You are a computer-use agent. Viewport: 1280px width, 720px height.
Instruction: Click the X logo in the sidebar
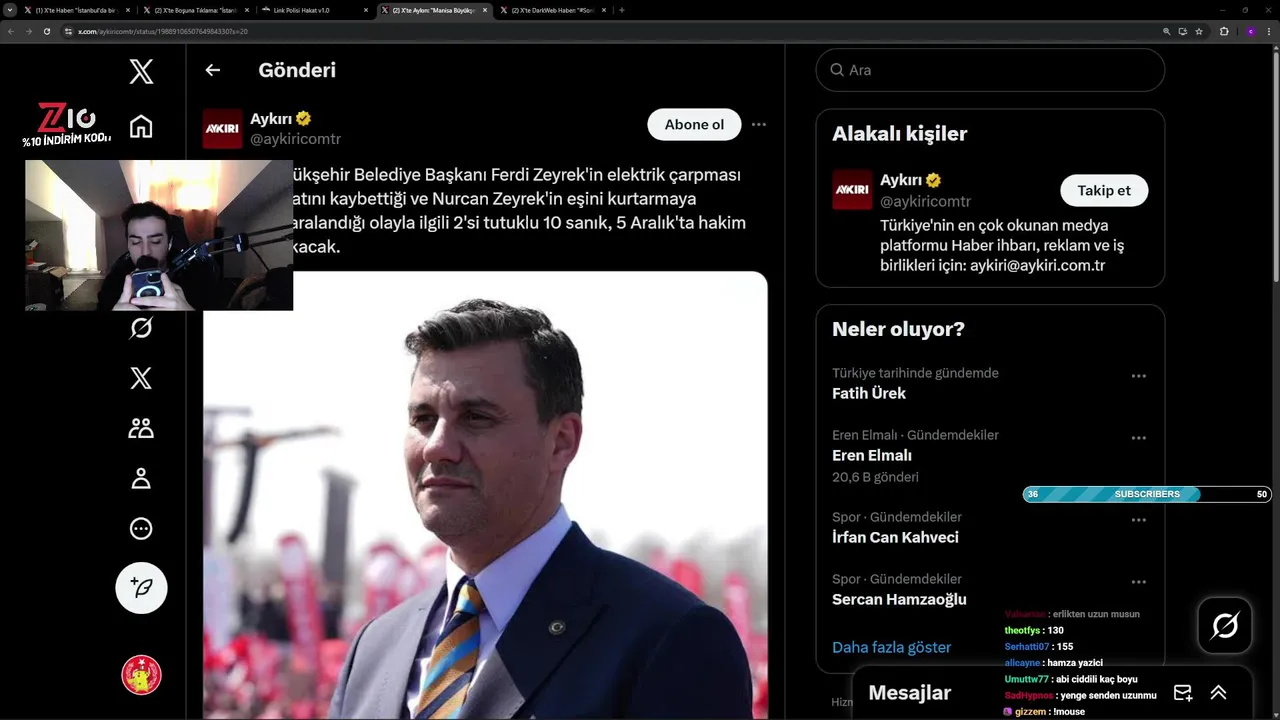(141, 71)
